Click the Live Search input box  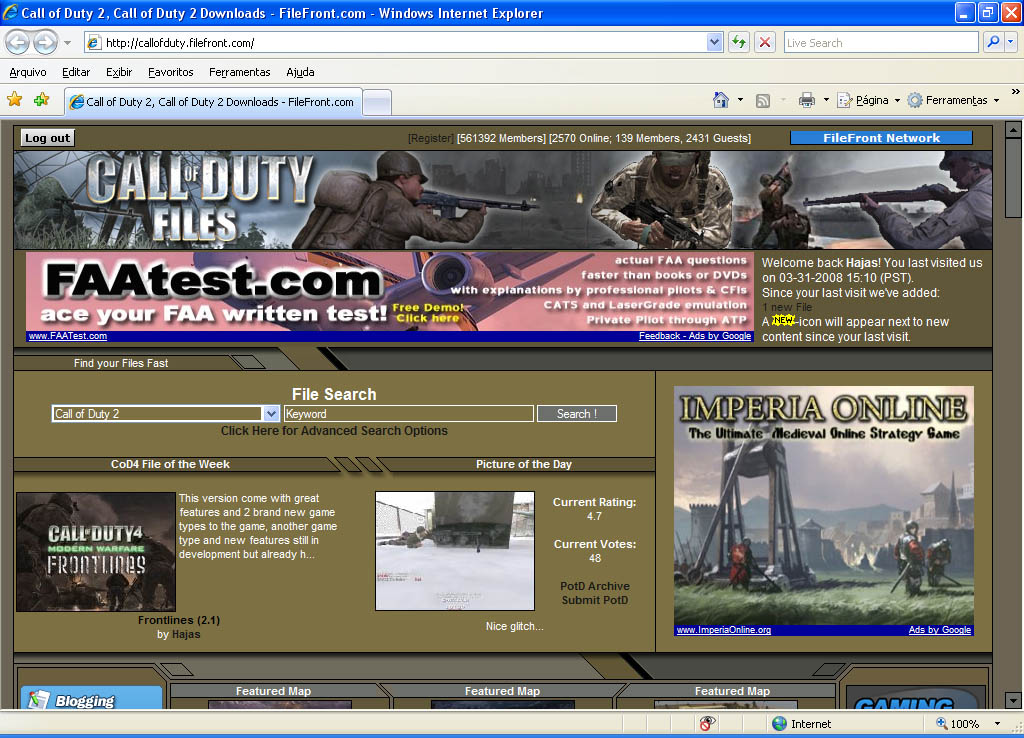click(880, 43)
